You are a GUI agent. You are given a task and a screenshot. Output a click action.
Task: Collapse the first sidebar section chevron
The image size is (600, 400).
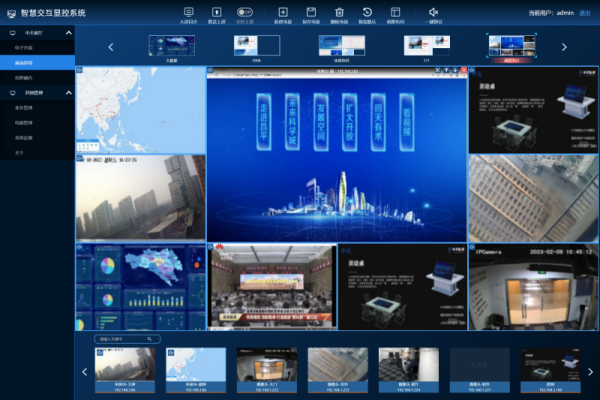[68, 33]
